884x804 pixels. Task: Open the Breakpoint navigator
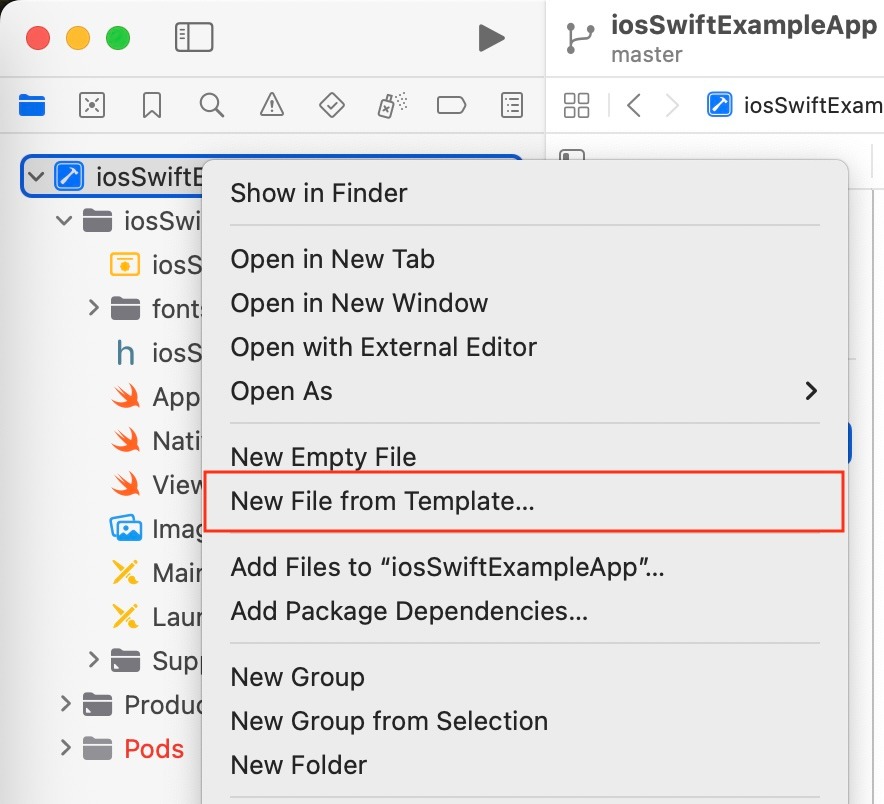click(x=451, y=105)
